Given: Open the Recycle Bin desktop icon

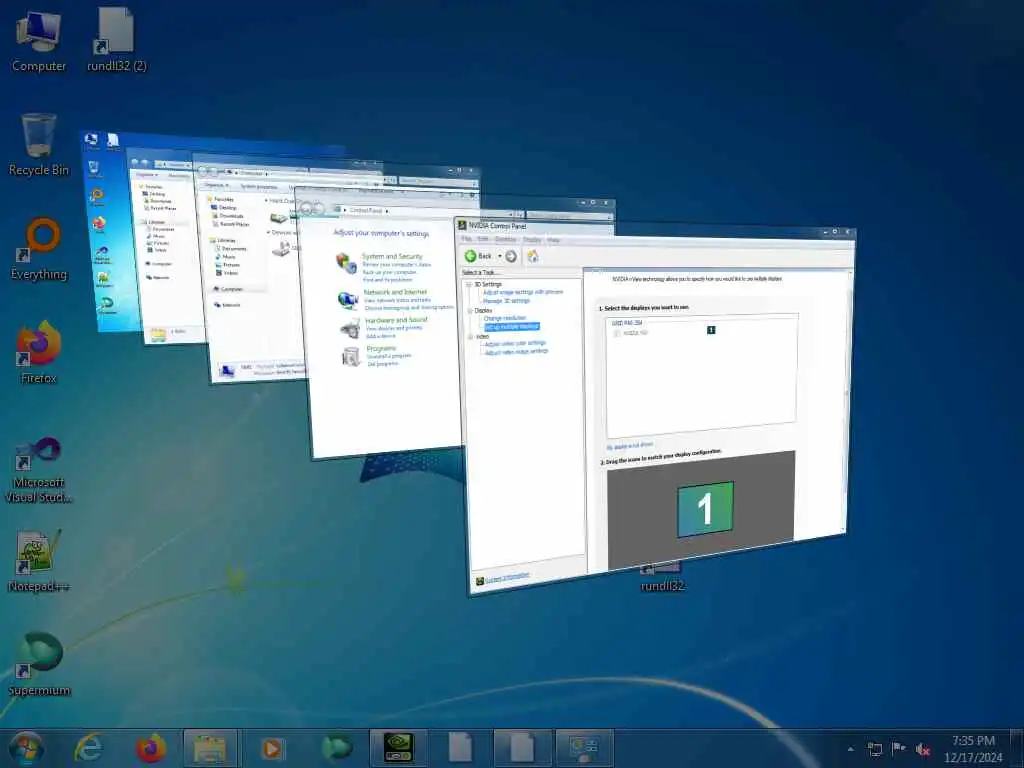Looking at the screenshot, I should (39, 145).
